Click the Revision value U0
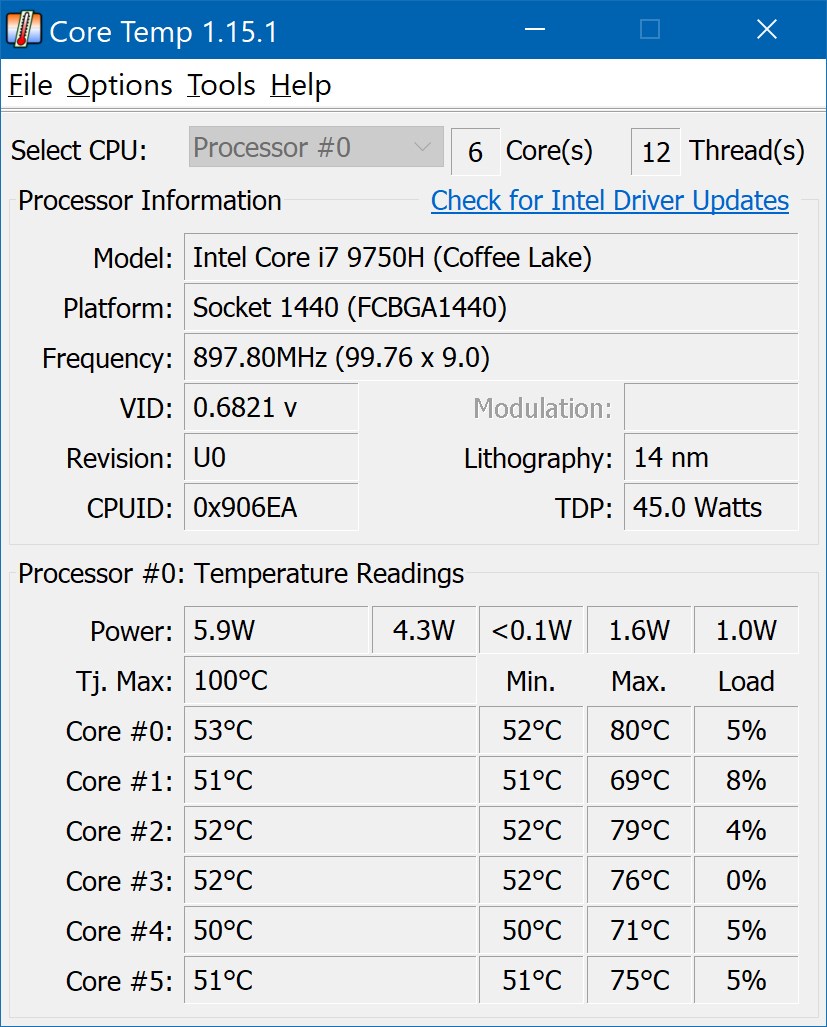The width and height of the screenshot is (827, 1027). 271,458
